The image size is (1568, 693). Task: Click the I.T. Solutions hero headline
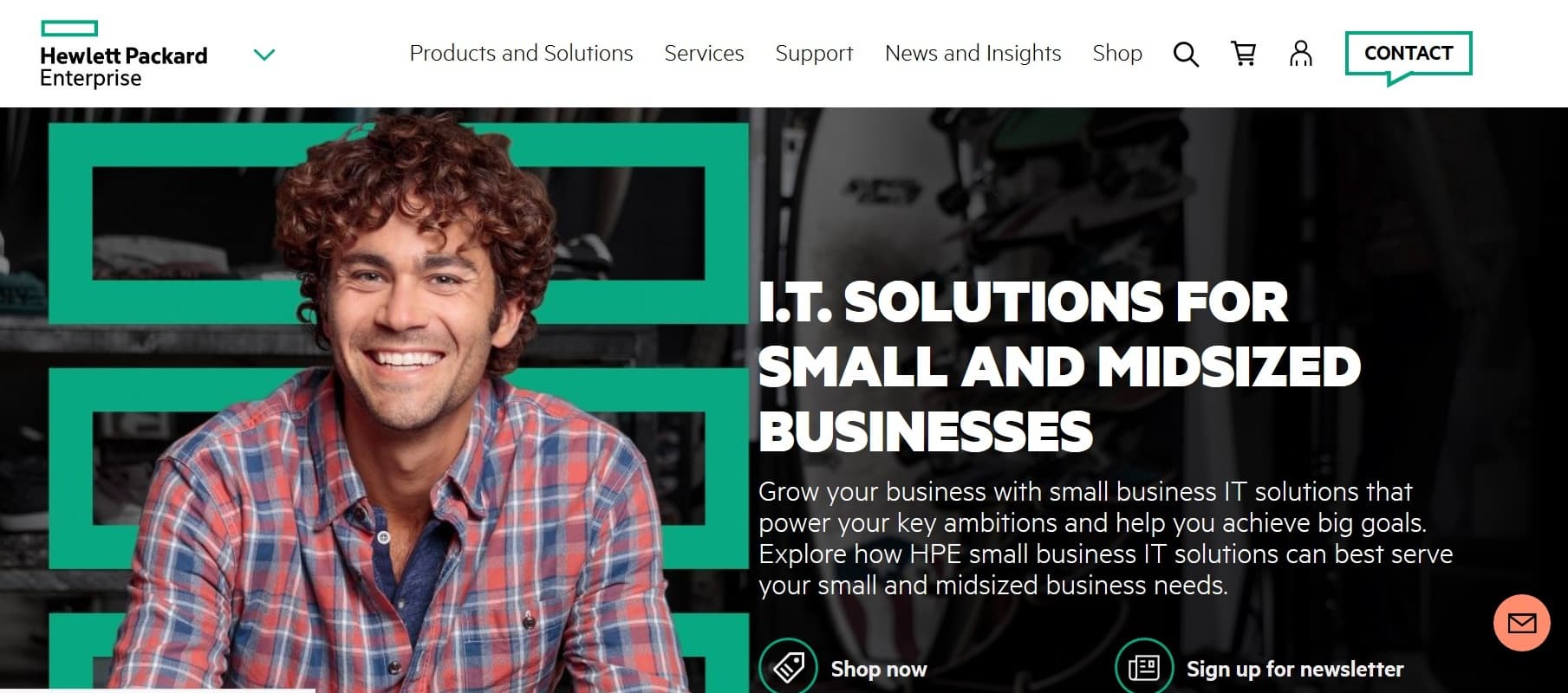[1059, 366]
